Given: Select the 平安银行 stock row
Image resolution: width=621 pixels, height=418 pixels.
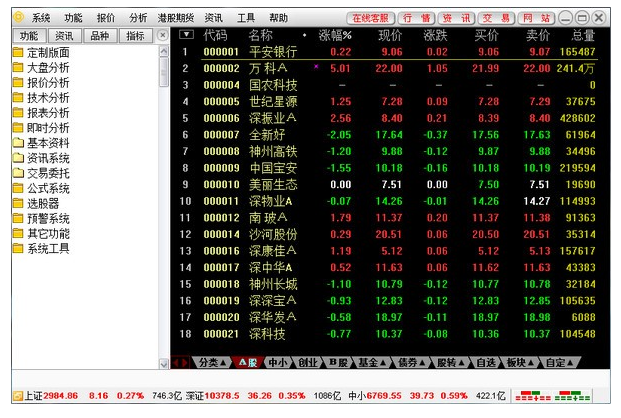Looking at the screenshot, I should click(386, 52).
